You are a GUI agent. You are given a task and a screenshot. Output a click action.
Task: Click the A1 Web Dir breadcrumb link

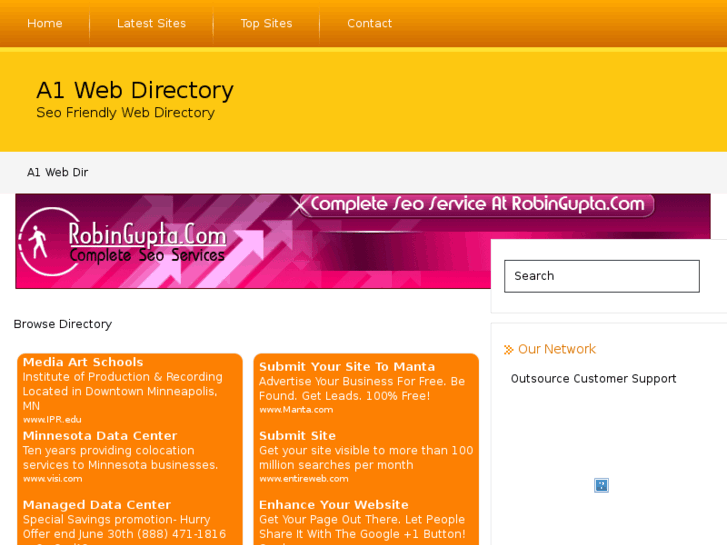click(57, 172)
